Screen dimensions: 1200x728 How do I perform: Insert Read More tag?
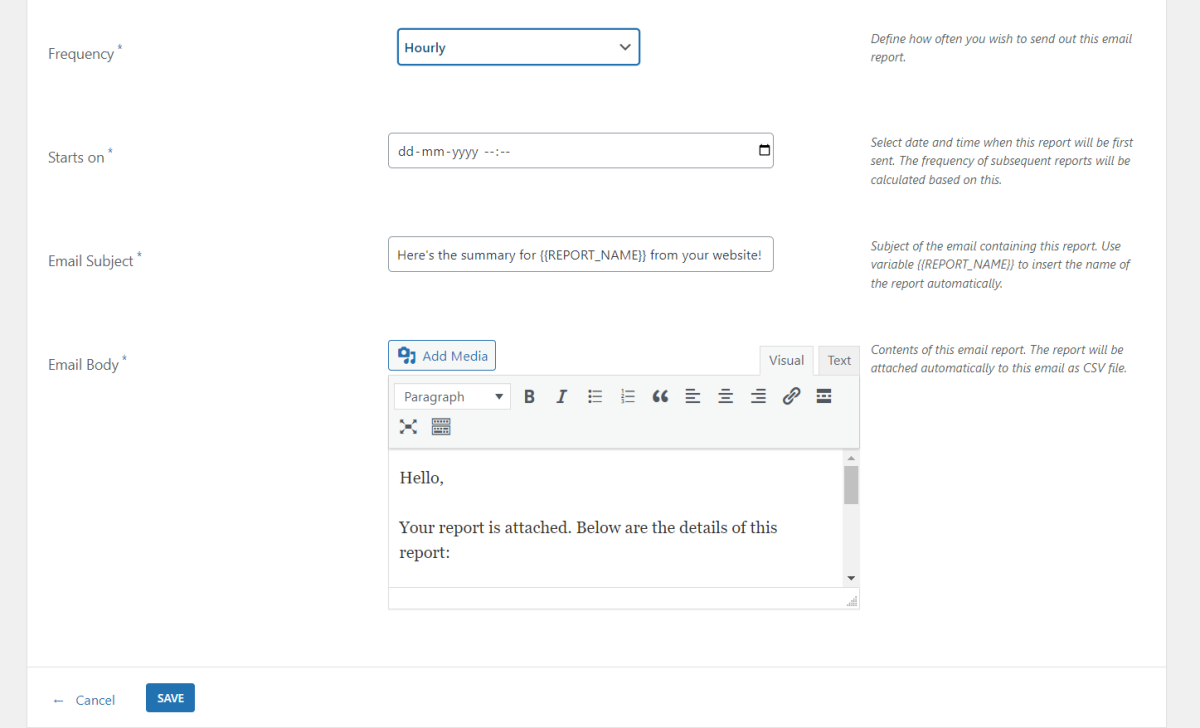point(824,397)
